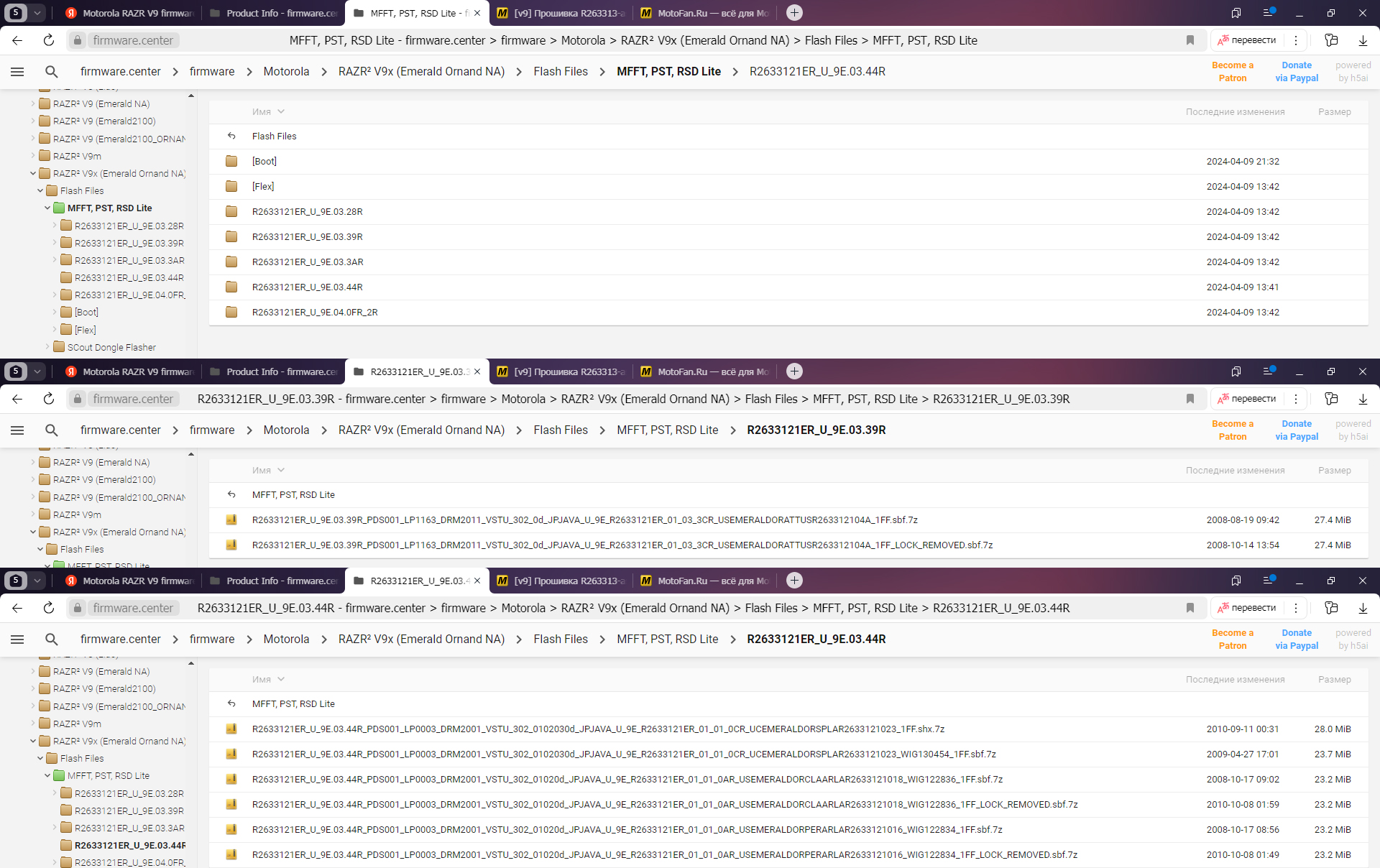Open downloads in the MFFT, PST, RSD Lite window

point(1363,40)
